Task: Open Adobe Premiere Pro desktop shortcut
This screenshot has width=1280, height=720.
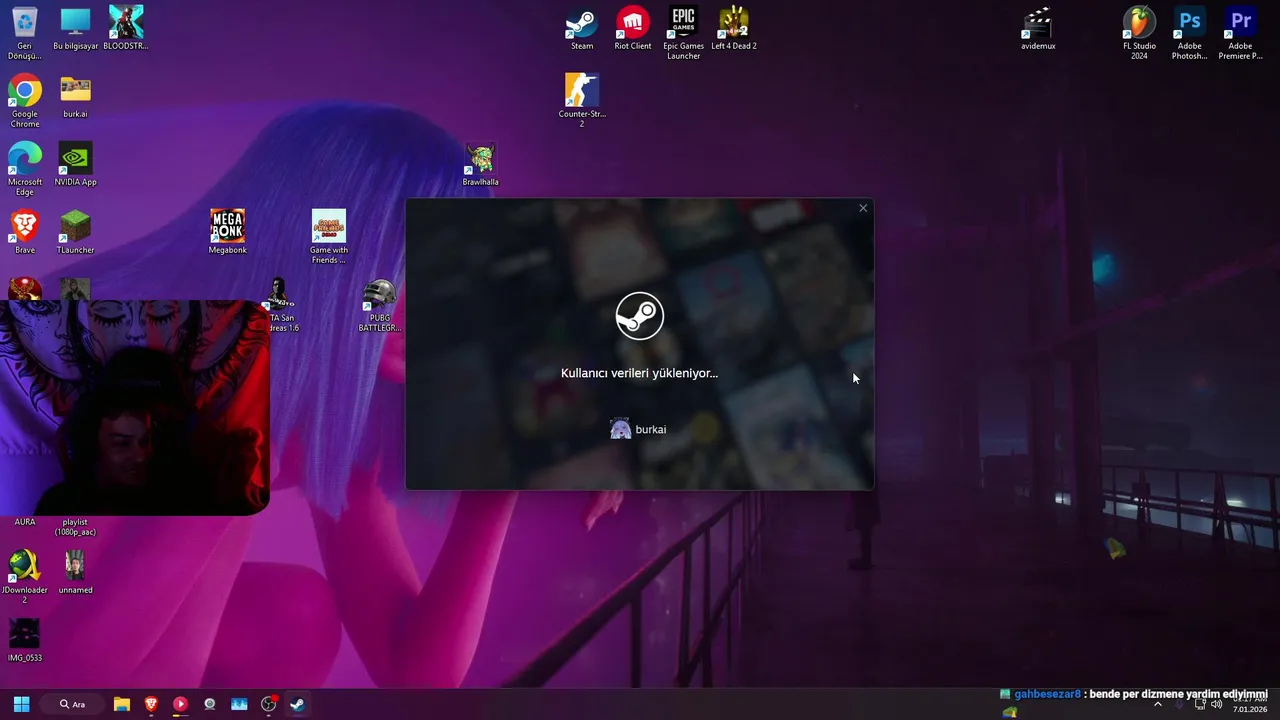Action: [1240, 33]
